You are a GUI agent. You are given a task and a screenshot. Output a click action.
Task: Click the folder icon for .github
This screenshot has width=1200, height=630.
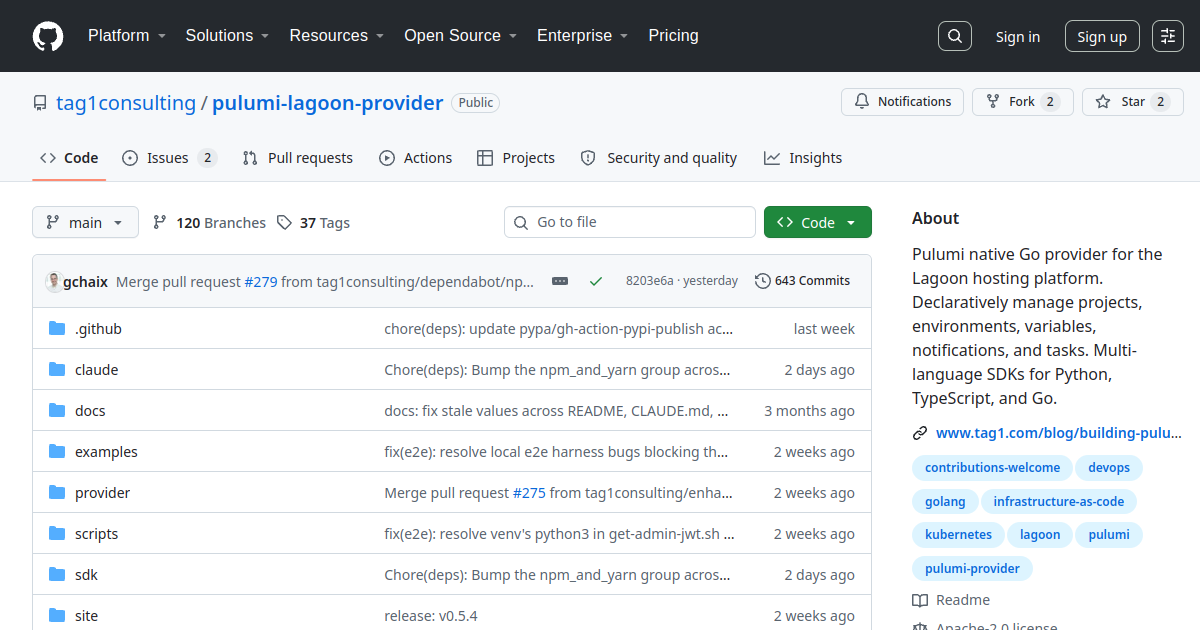[57, 329]
